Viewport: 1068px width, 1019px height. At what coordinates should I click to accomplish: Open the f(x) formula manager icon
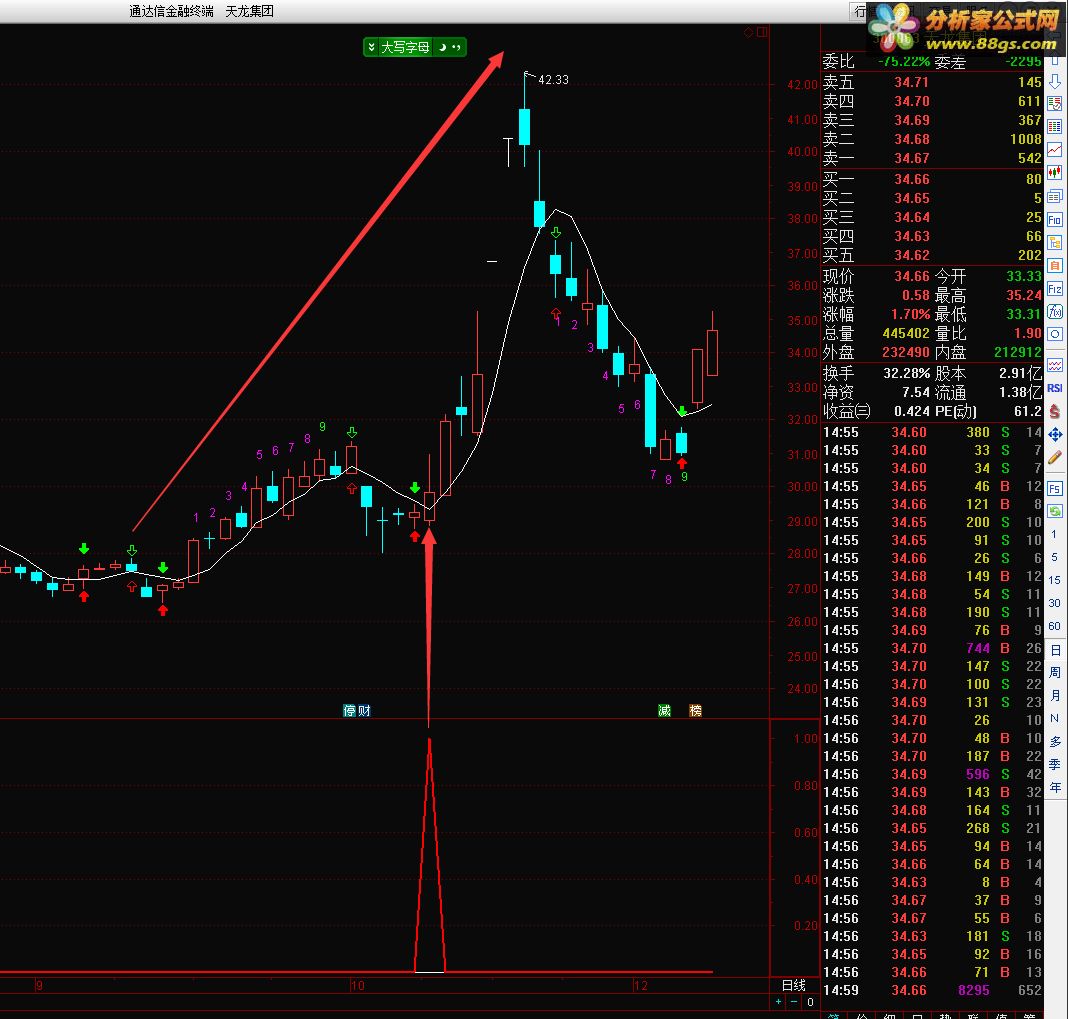point(1054,312)
